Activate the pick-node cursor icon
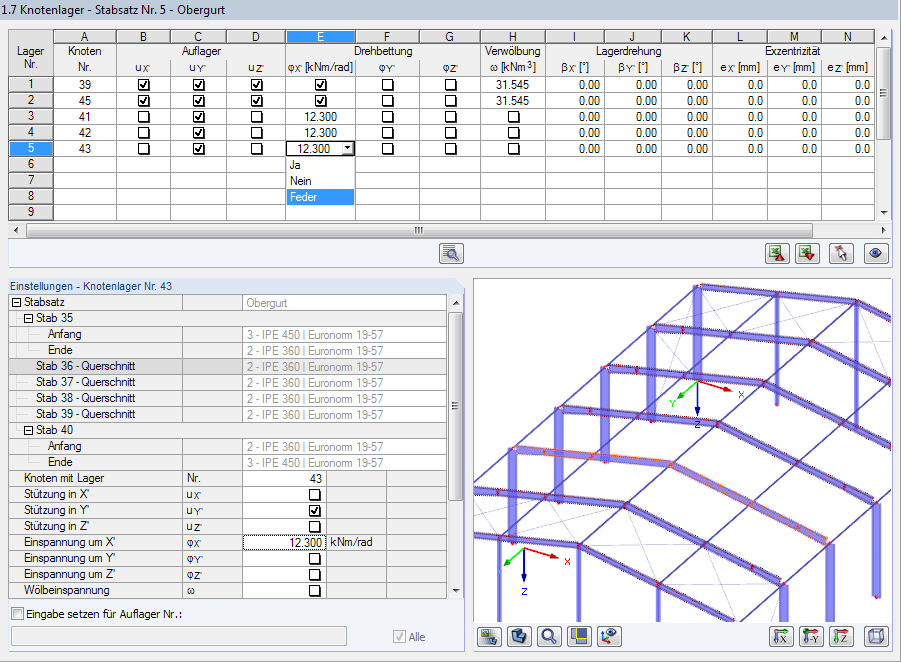This screenshot has width=901, height=662. (841, 253)
